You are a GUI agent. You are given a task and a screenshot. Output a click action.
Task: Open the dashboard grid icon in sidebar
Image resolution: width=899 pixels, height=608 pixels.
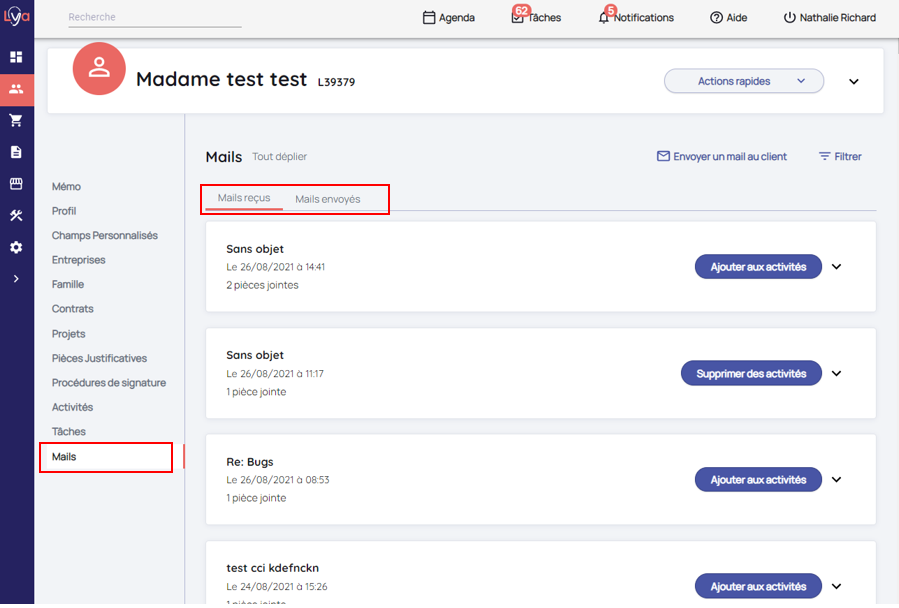[x=16, y=57]
